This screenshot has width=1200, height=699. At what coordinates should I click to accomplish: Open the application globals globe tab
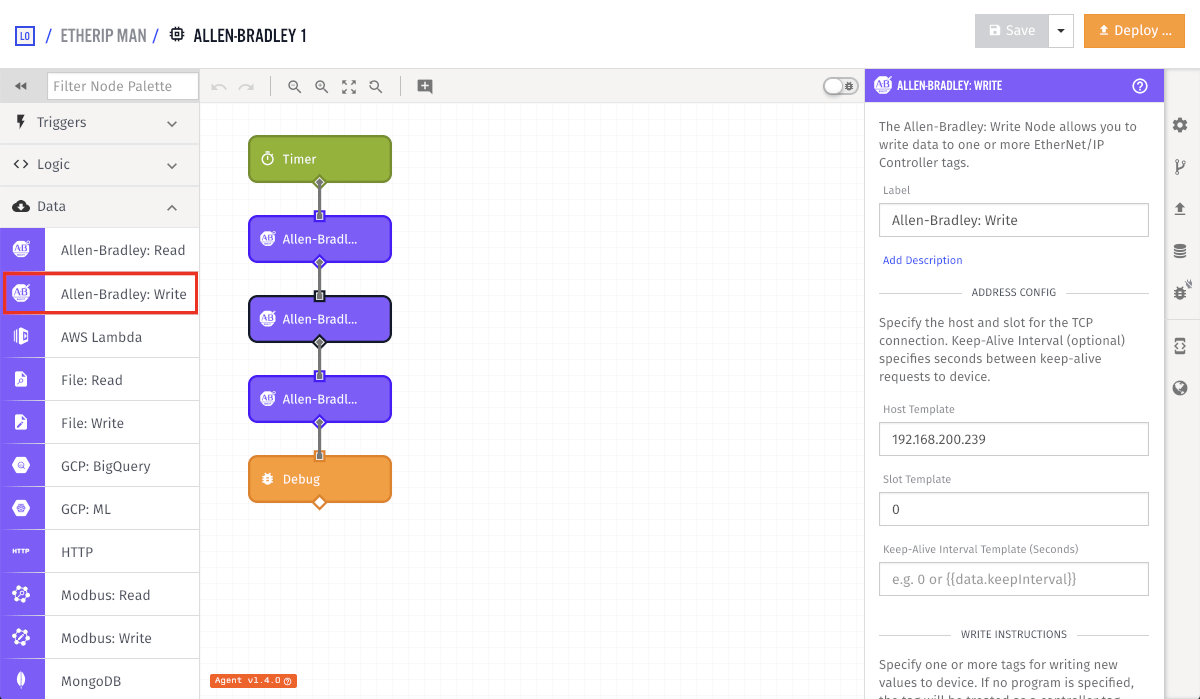pyautogui.click(x=1180, y=388)
